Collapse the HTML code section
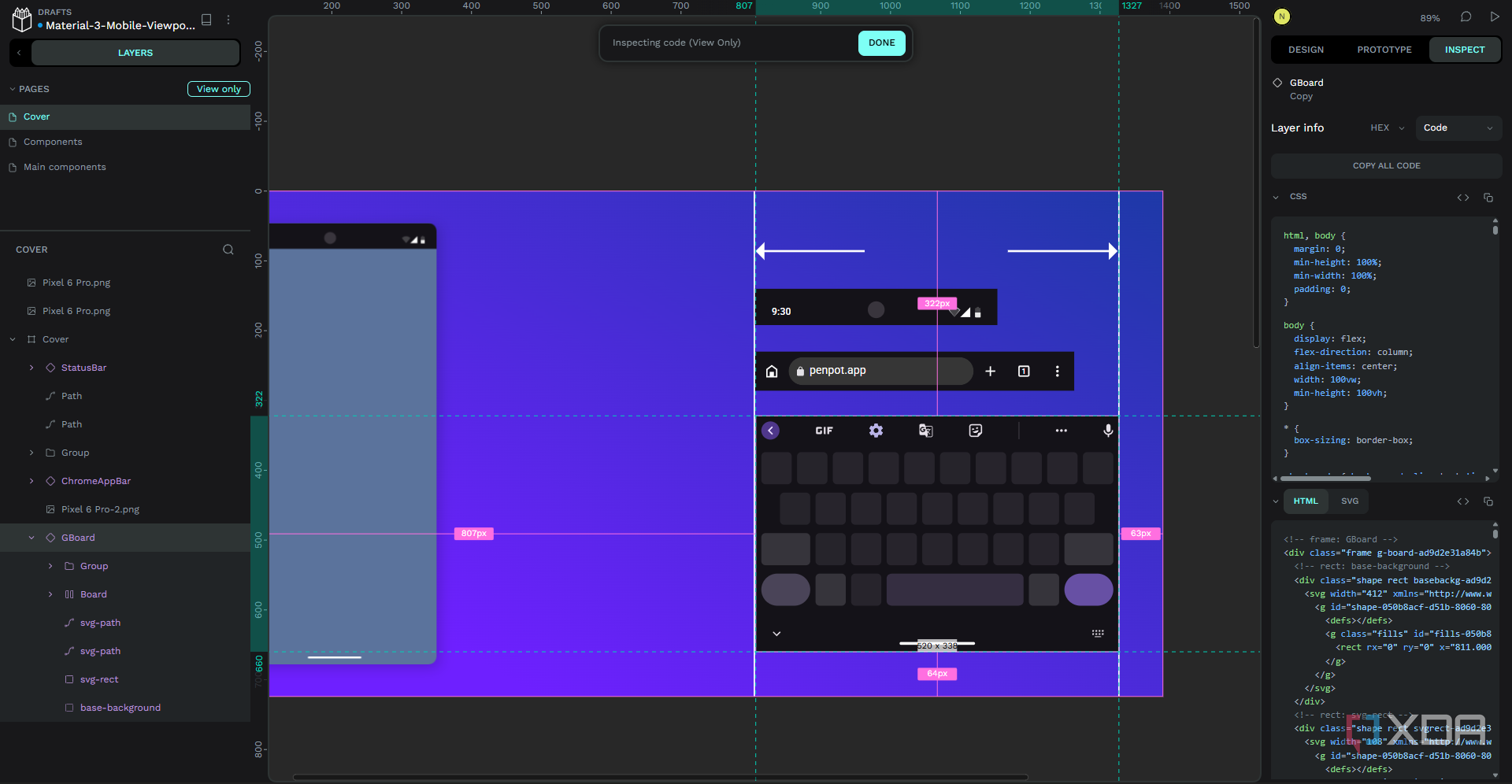 [1276, 501]
